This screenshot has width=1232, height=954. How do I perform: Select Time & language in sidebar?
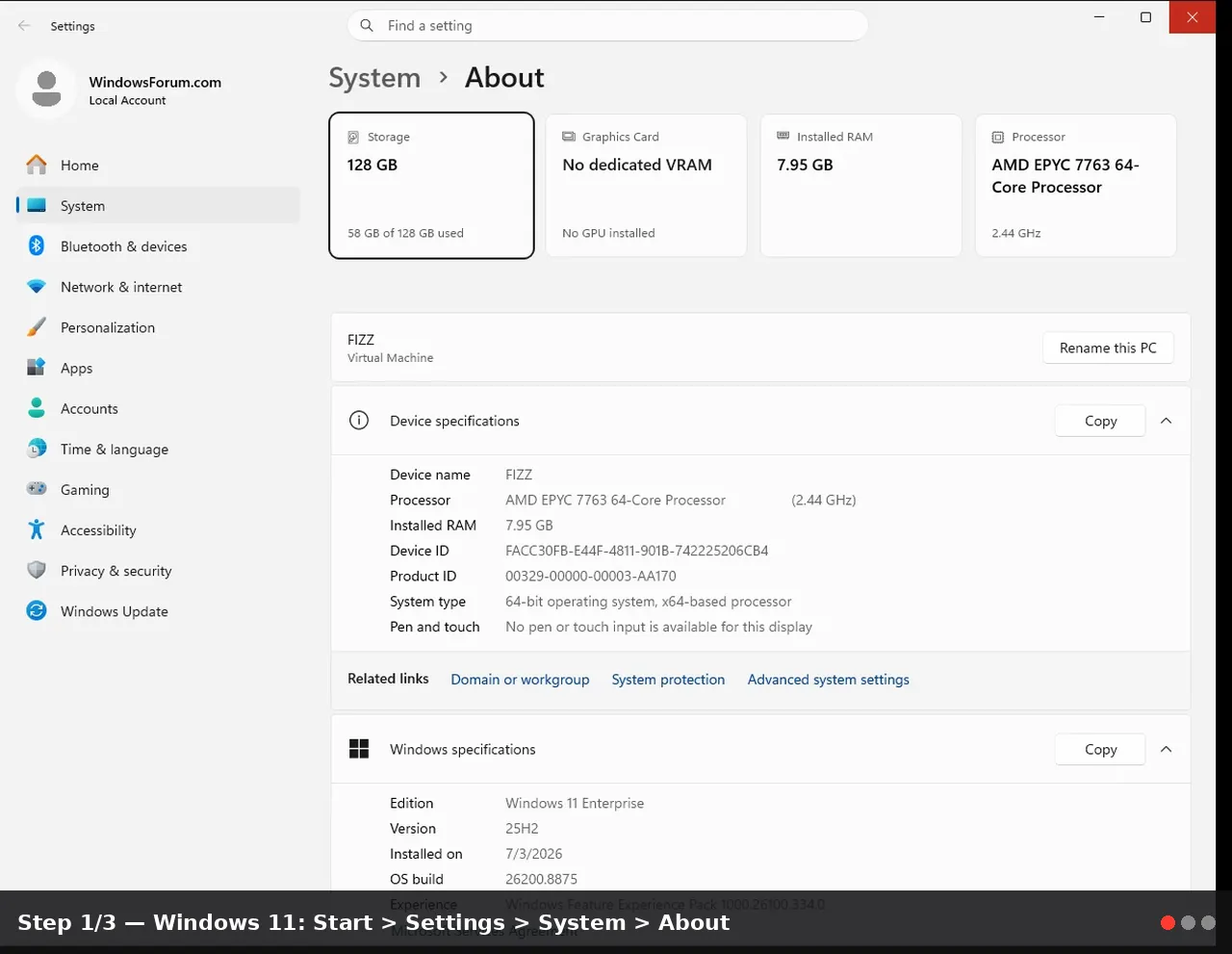click(x=158, y=449)
